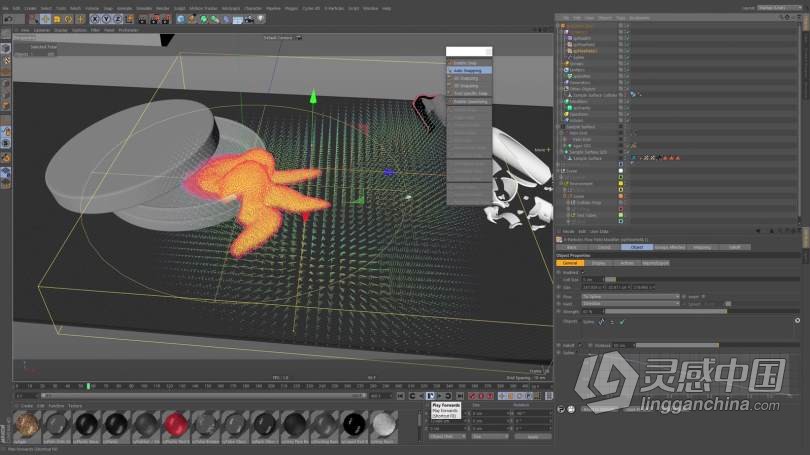Toggle the X axis lock
This screenshot has width=810, height=455.
point(96,19)
